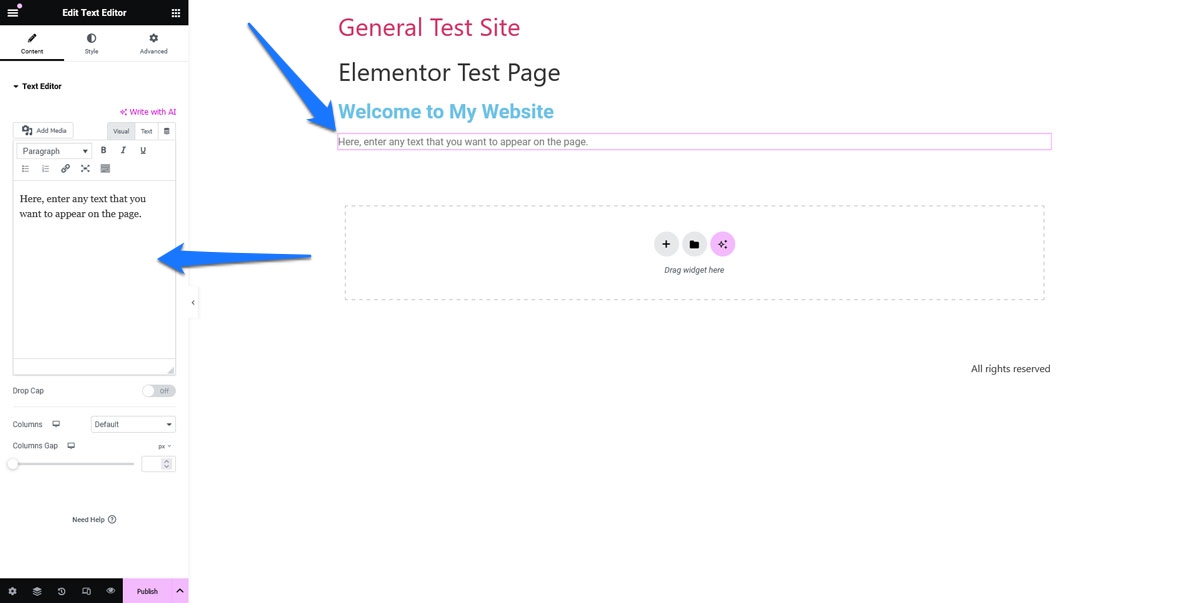The image size is (1200, 603).
Task: Click the add template folder icon
Action: [x=694, y=244]
